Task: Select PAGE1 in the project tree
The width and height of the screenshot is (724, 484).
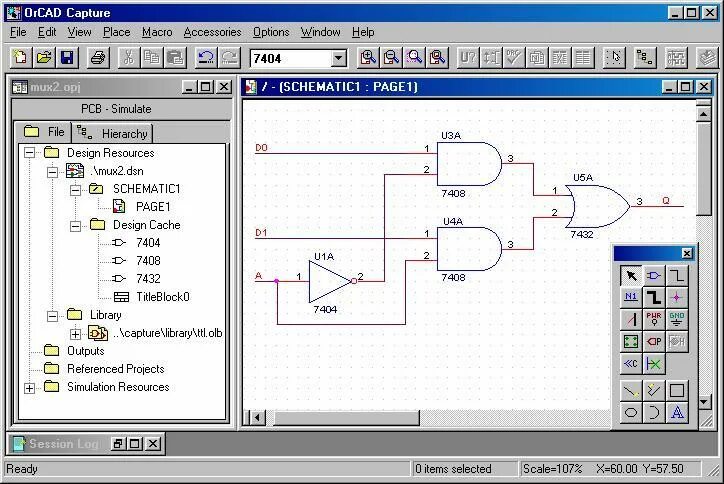Action: [153, 206]
